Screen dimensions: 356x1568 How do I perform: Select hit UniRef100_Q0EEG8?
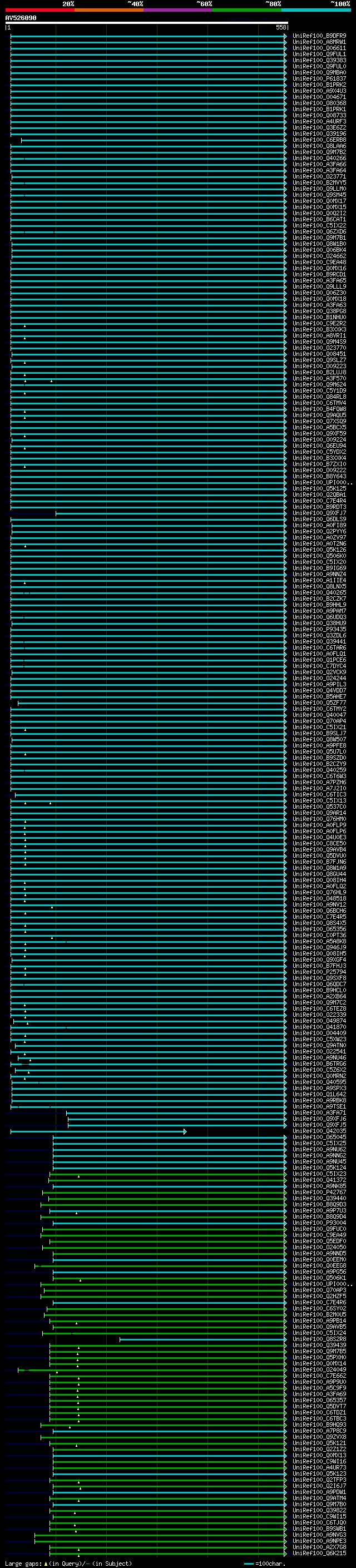(x=319, y=1266)
